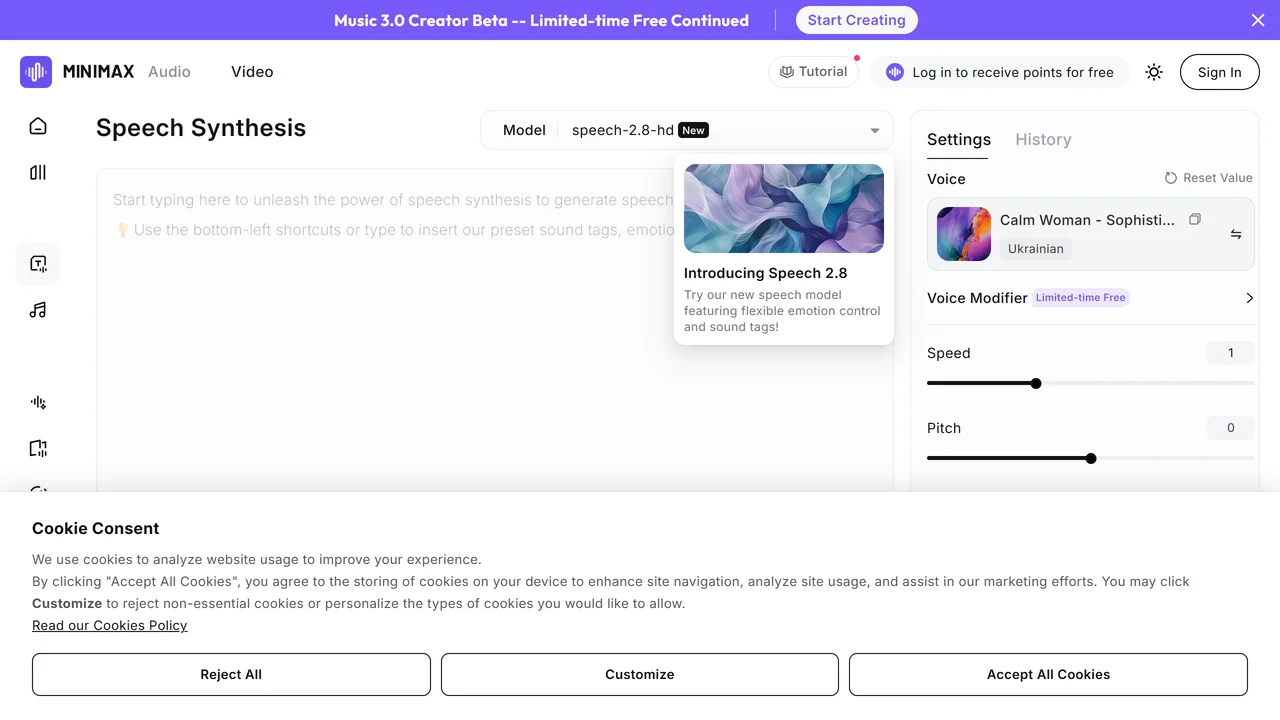
Task: Click the Speed value field showing 1
Action: click(x=1231, y=353)
